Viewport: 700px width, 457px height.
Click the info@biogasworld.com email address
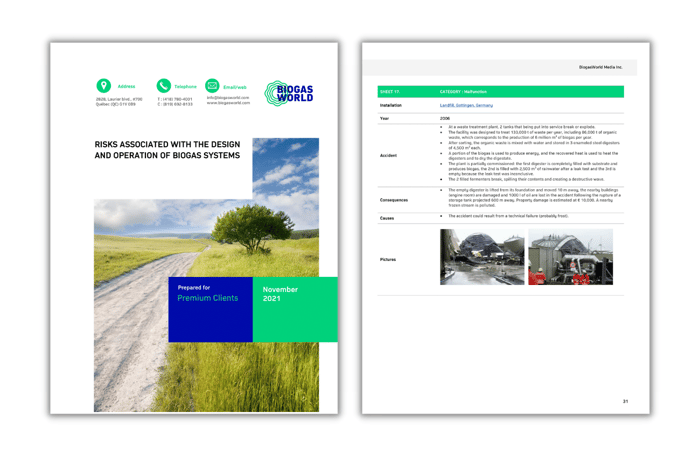[226, 98]
